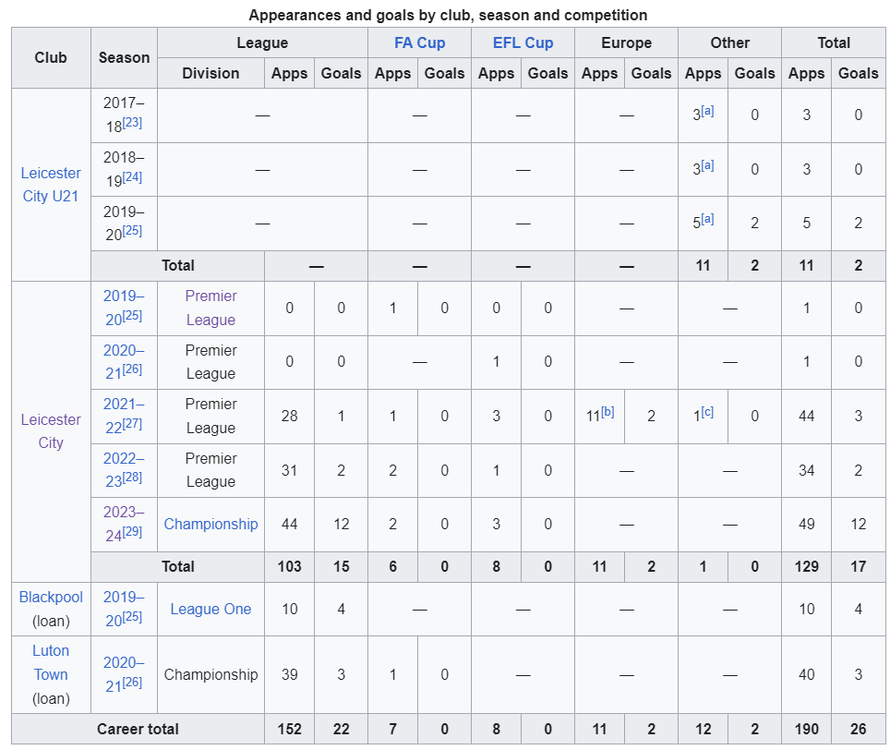Click Luton Town total apps value 40
This screenshot has height=750, width=890.
click(806, 674)
